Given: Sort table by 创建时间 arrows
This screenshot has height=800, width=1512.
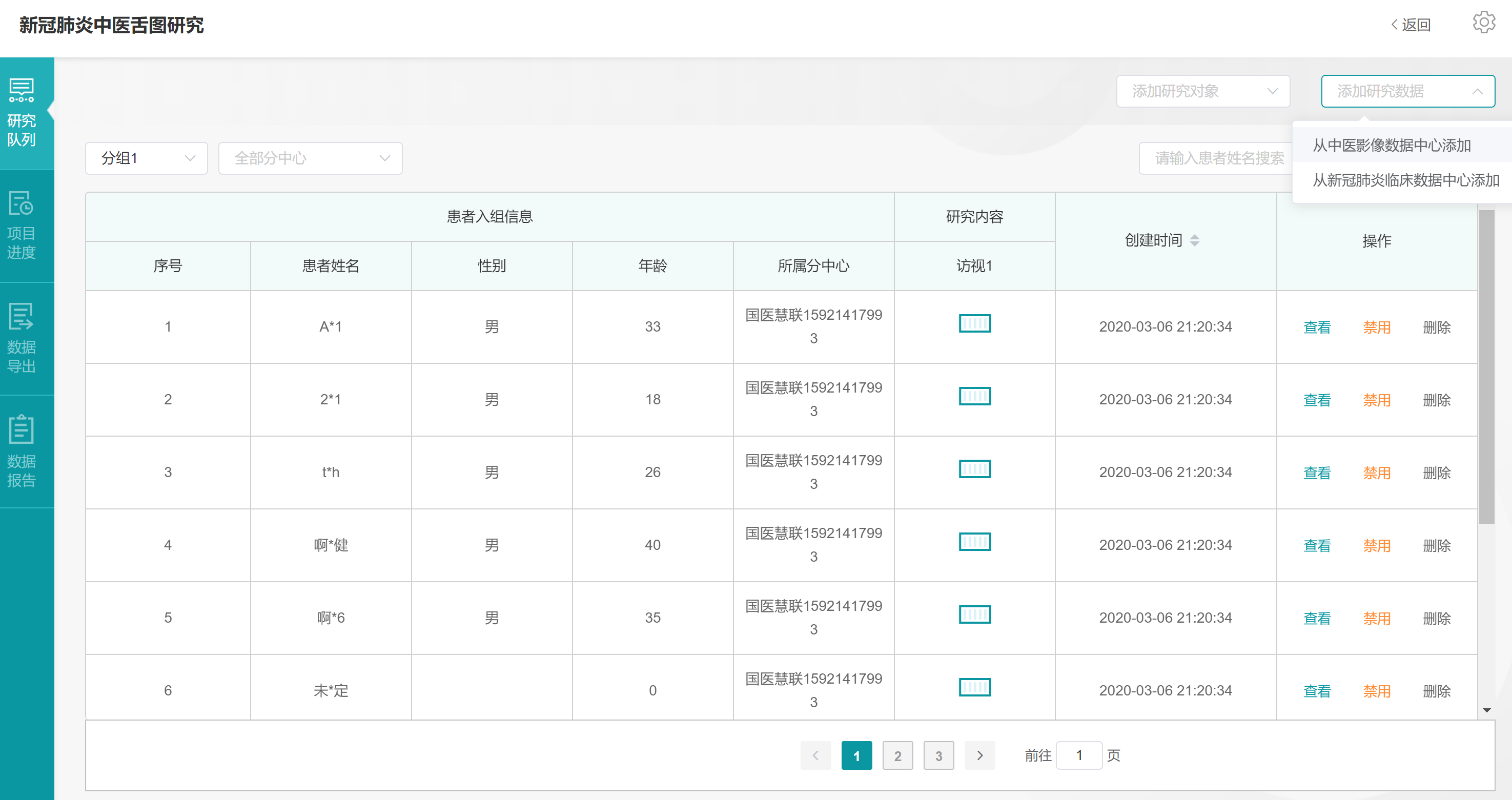Looking at the screenshot, I should point(1194,240).
